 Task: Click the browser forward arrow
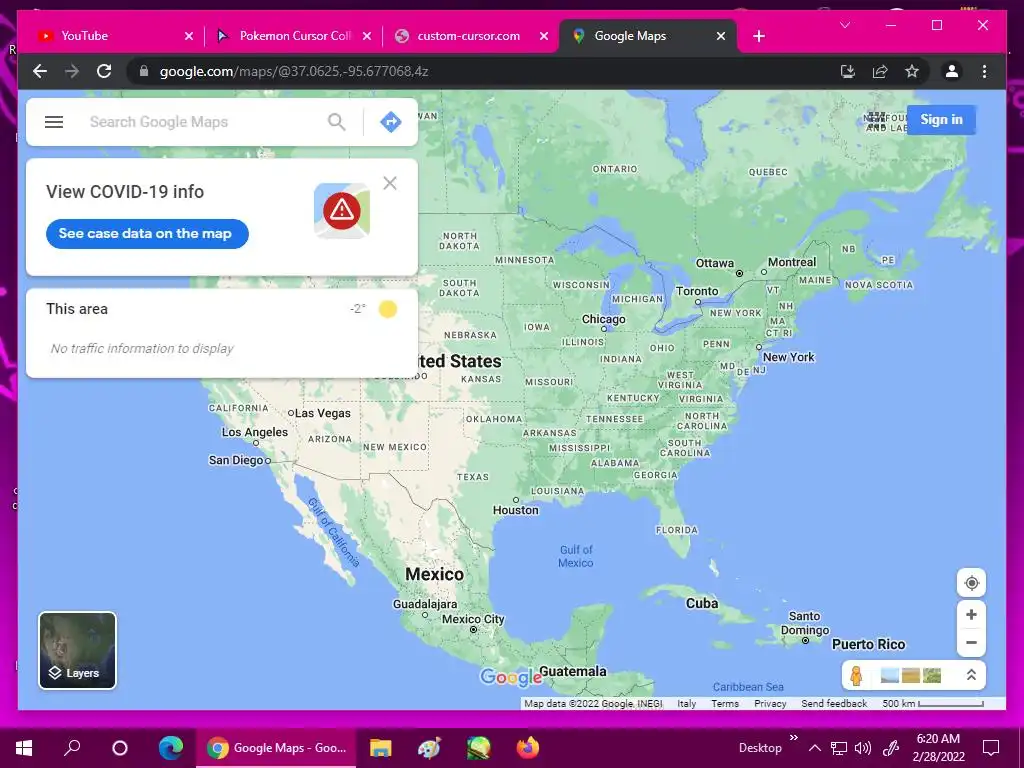pos(72,71)
